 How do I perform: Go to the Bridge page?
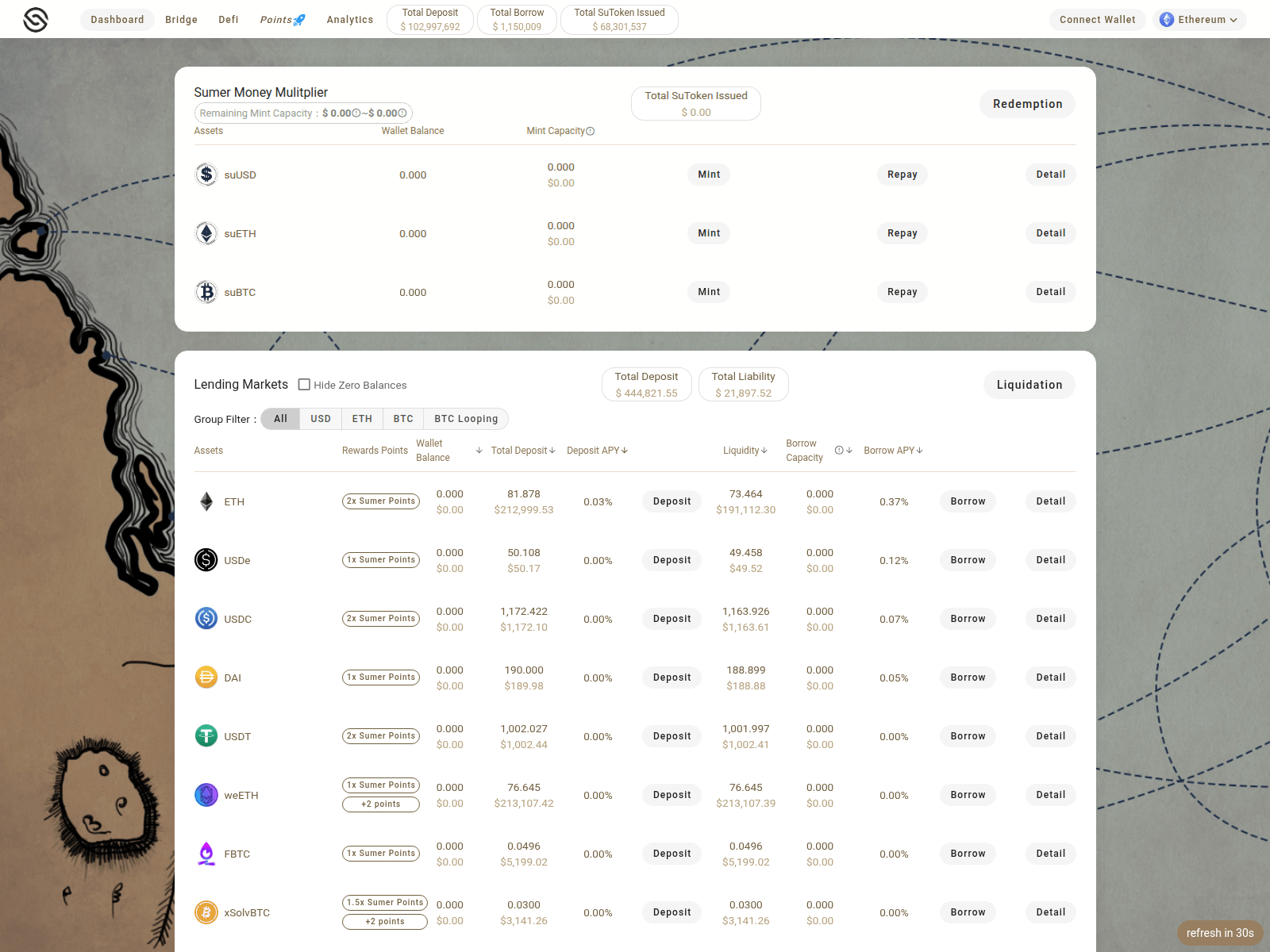click(x=181, y=20)
